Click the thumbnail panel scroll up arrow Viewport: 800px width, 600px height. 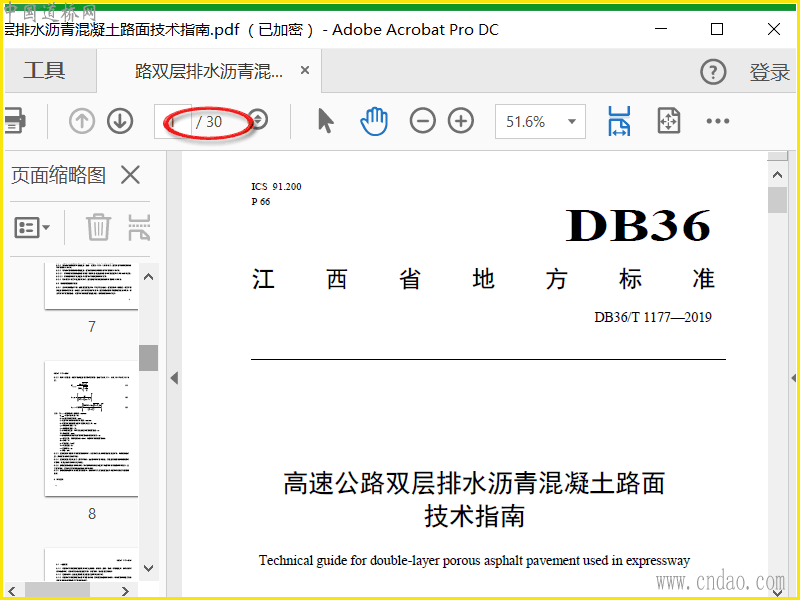148,277
